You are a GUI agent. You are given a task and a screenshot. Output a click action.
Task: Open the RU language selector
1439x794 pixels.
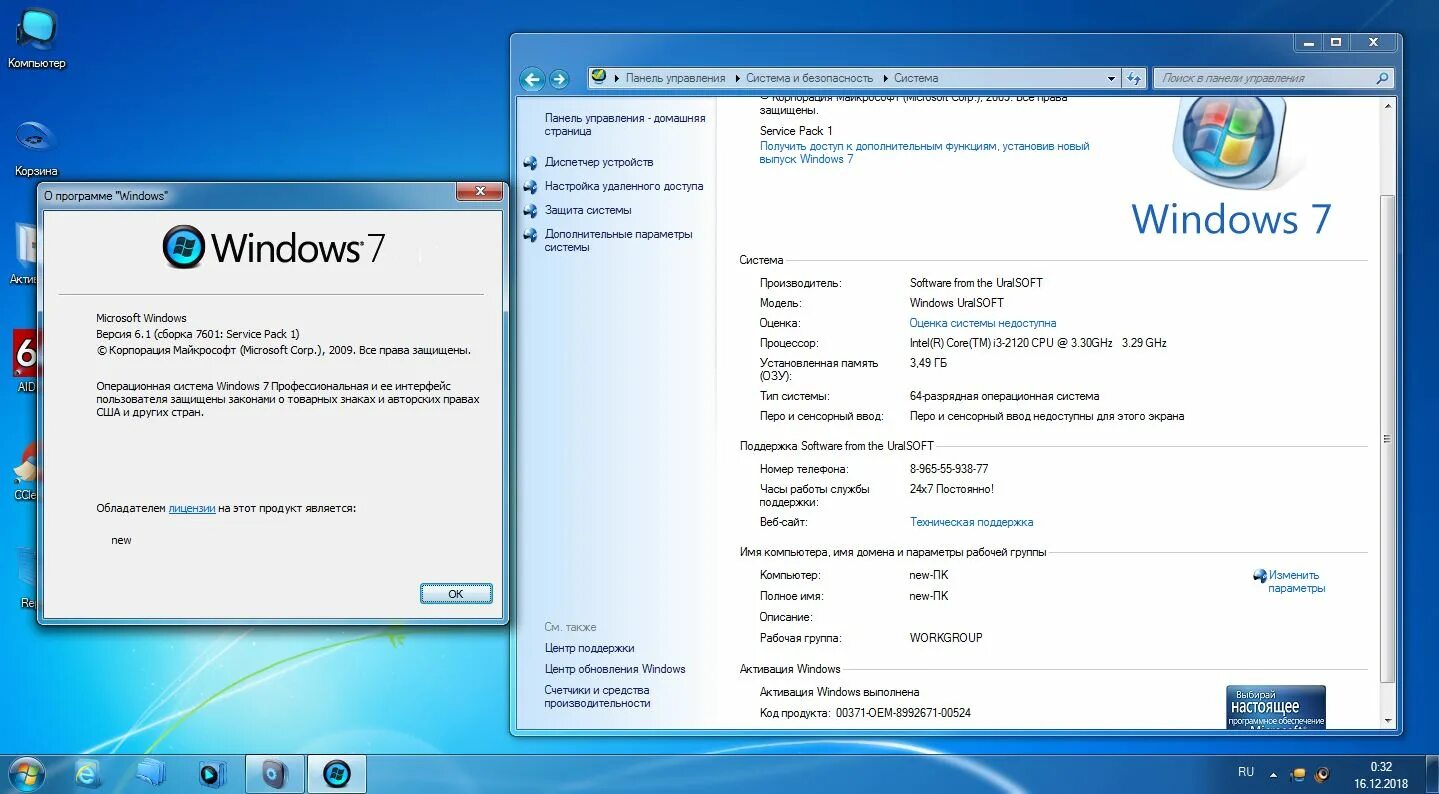[x=1246, y=773]
